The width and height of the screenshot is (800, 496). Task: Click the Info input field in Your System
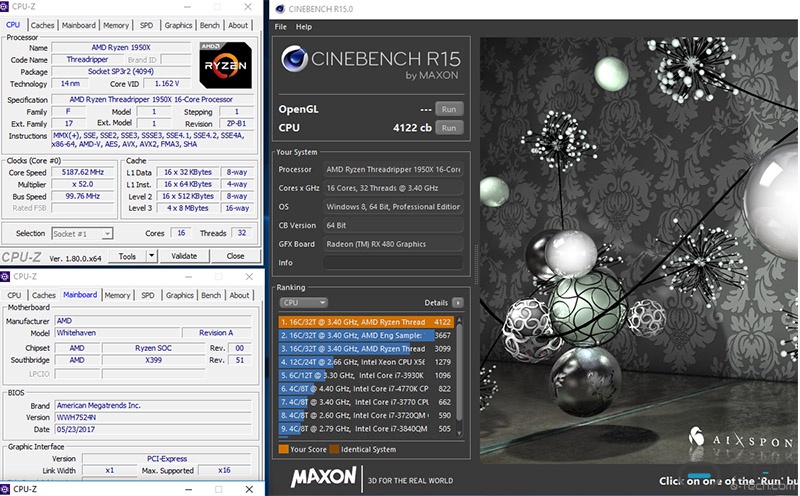pos(390,262)
